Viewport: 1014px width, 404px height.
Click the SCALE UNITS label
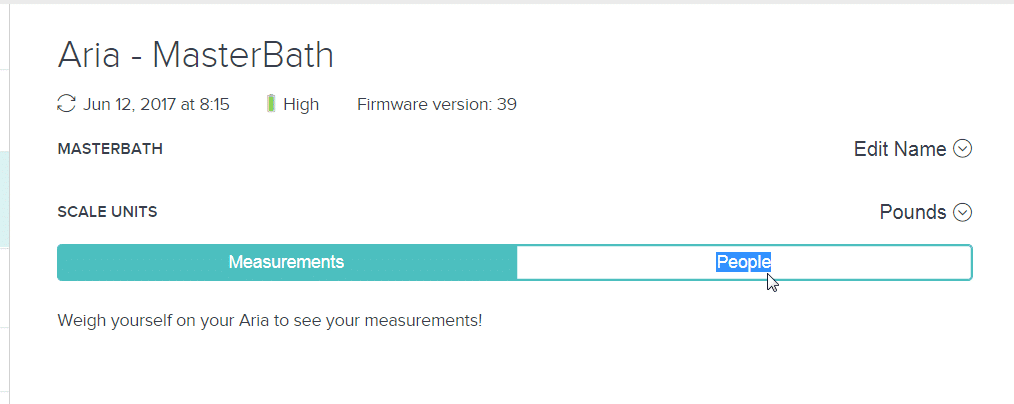coord(107,212)
